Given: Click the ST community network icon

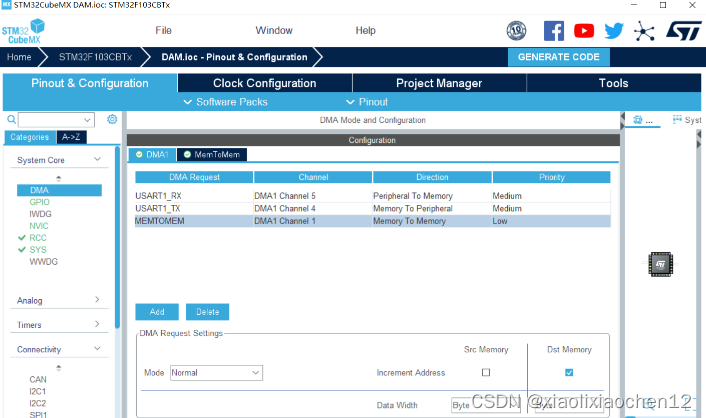Looking at the screenshot, I should pos(644,31).
